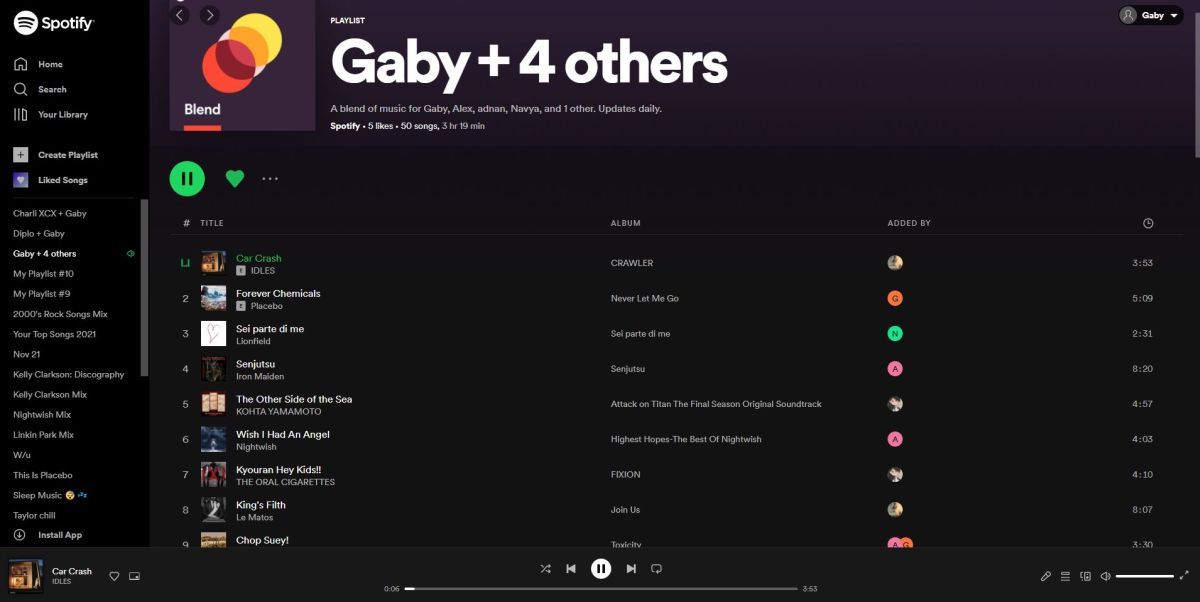Toggle the green heart to unlike the playlist
Image resolution: width=1200 pixels, height=602 pixels.
pyautogui.click(x=235, y=178)
